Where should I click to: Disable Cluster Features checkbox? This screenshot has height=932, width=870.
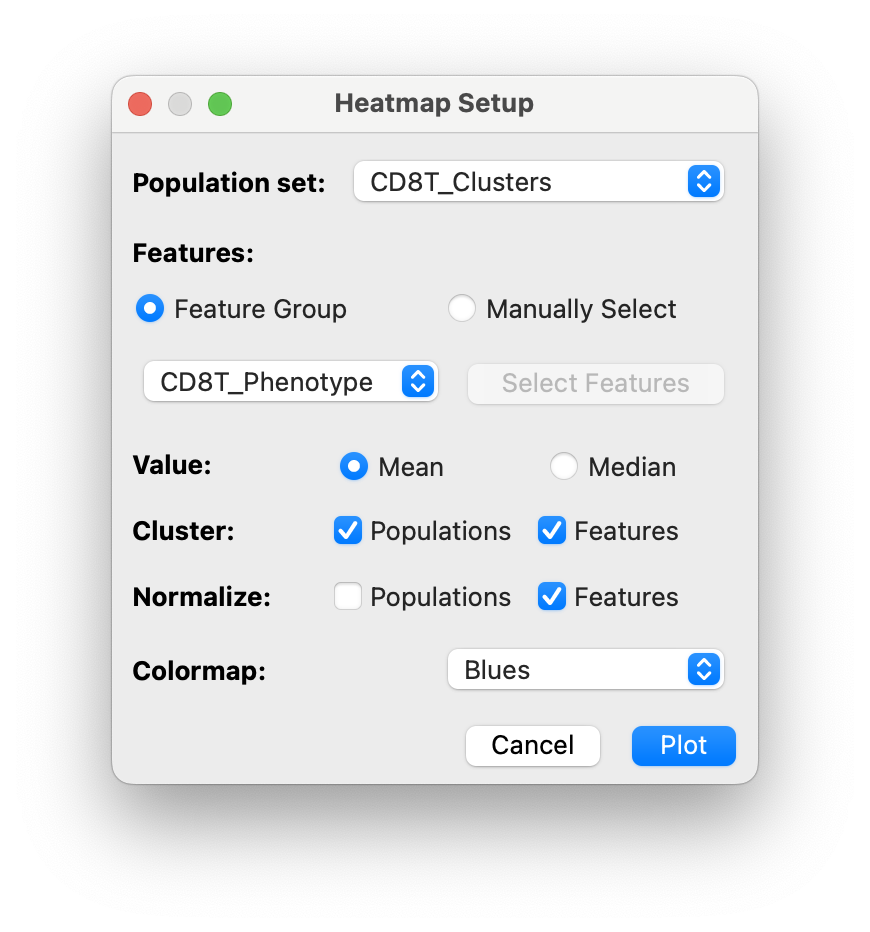point(551,530)
